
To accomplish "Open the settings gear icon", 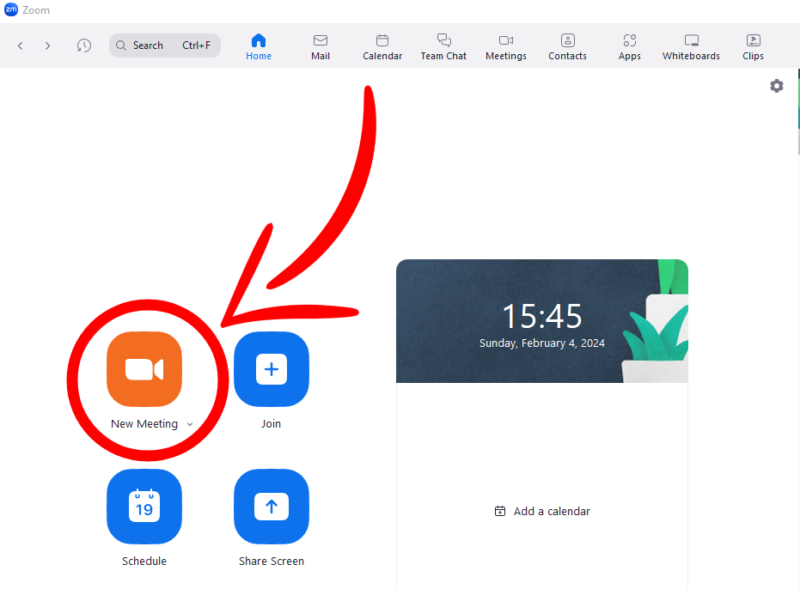I will click(777, 86).
